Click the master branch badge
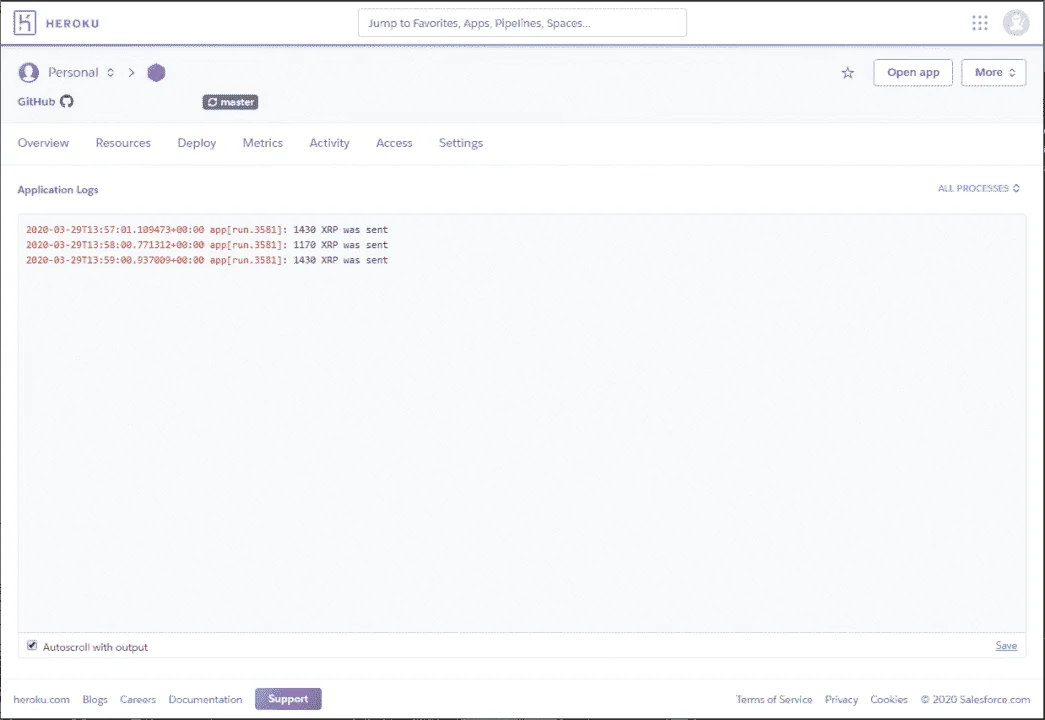This screenshot has width=1045, height=720. (x=230, y=102)
